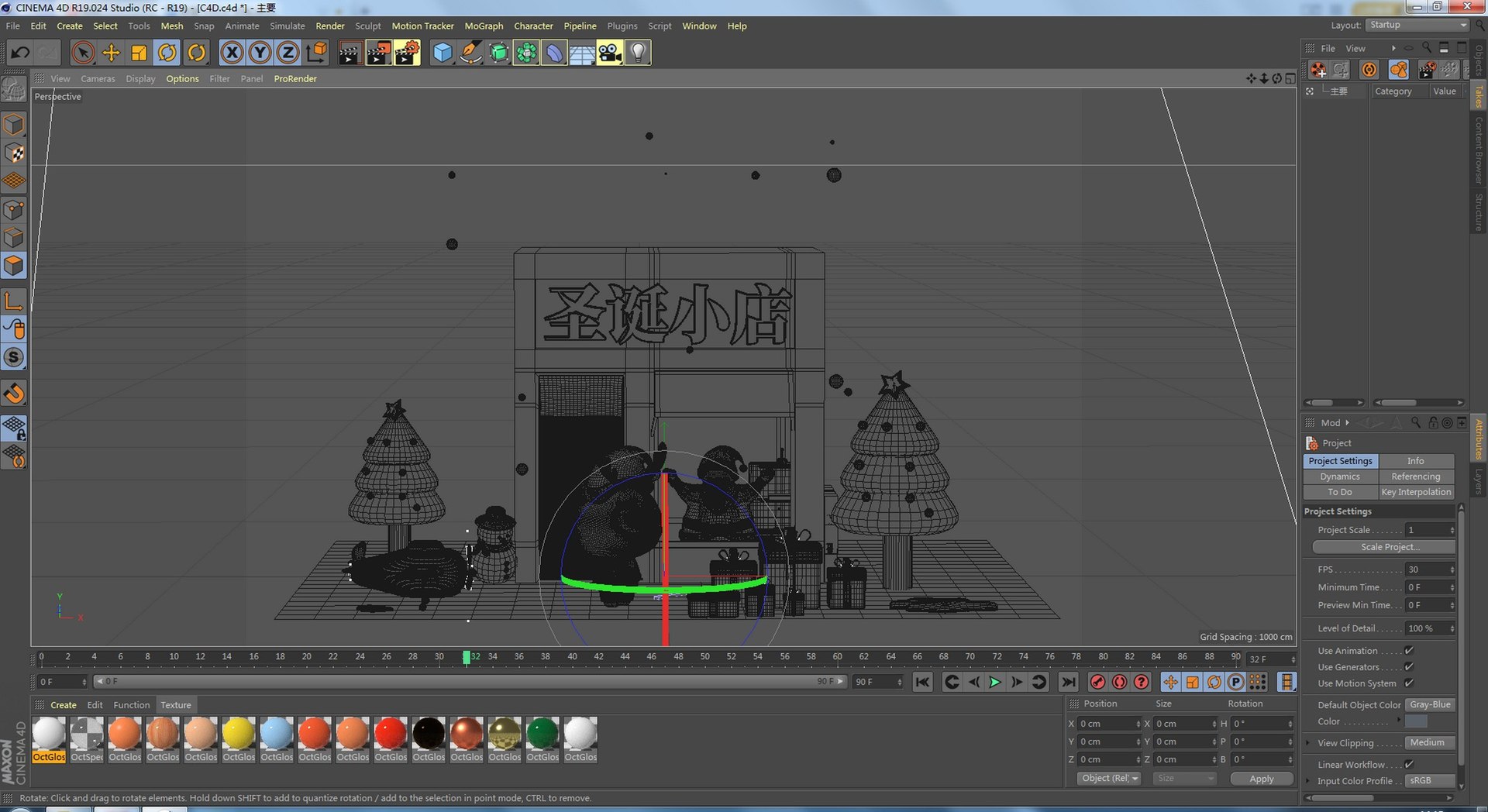This screenshot has width=1488, height=812.
Task: Add a Cube primitive object
Action: click(443, 53)
